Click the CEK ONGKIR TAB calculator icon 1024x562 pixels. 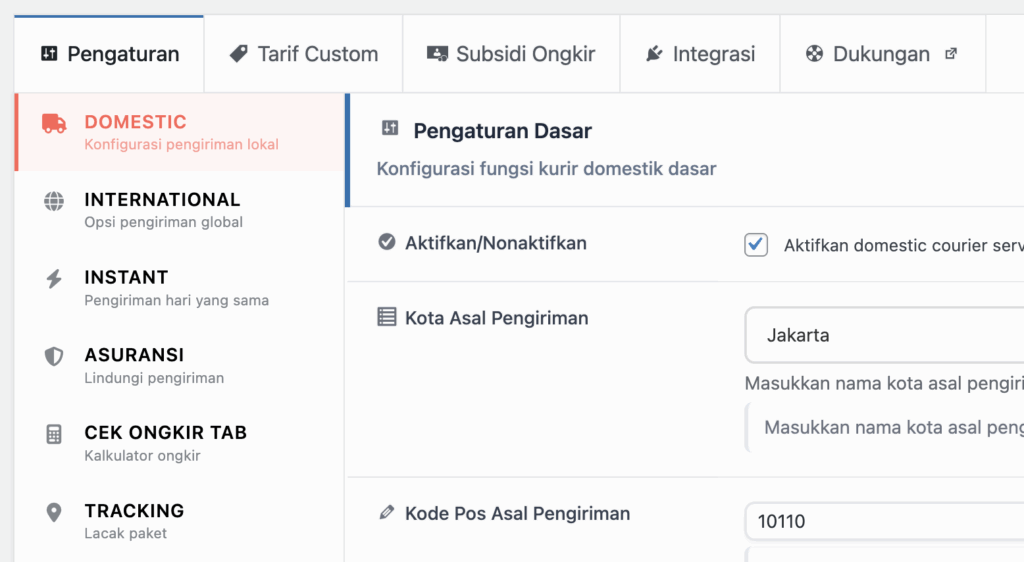click(54, 434)
